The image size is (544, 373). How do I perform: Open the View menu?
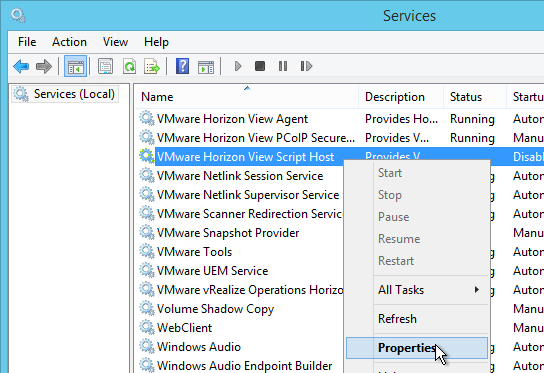pos(115,42)
